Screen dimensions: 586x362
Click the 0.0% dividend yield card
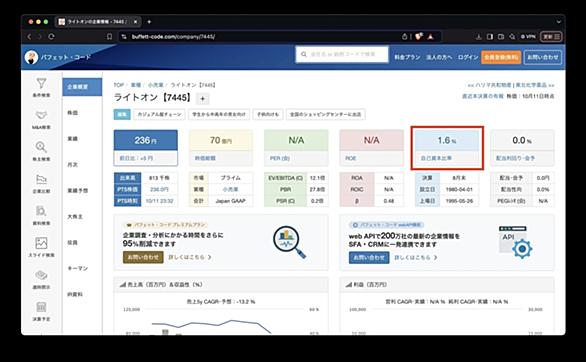pos(522,148)
